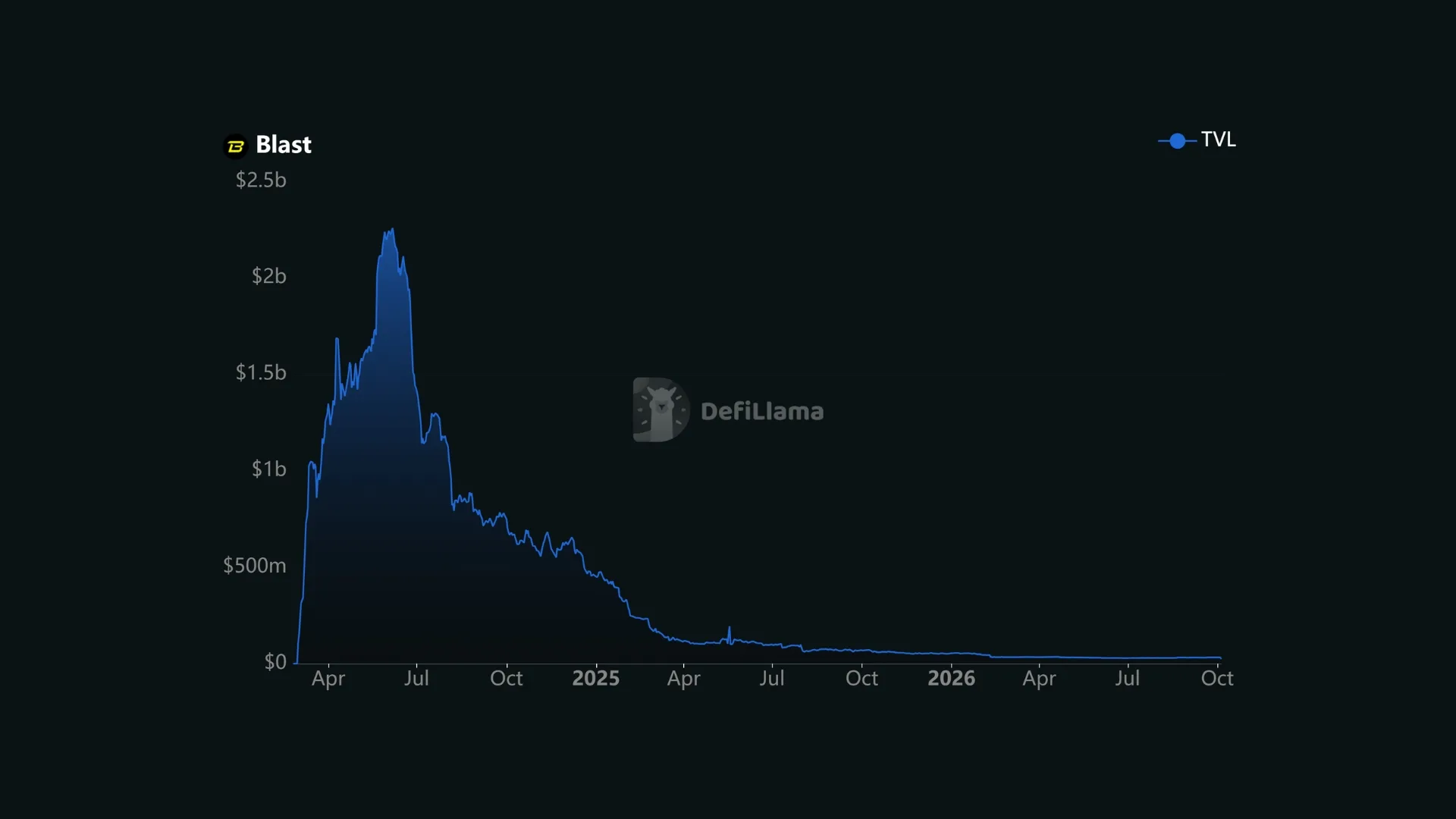Click the Blast logo icon

[x=236, y=146]
